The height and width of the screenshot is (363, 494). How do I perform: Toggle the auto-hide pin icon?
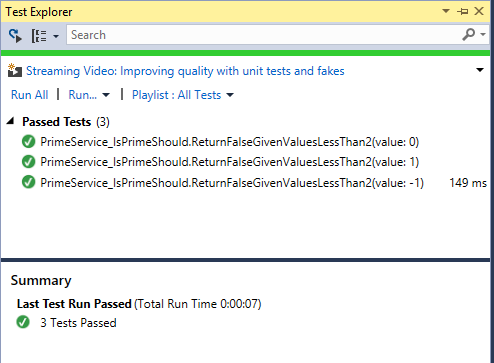[x=462, y=12]
